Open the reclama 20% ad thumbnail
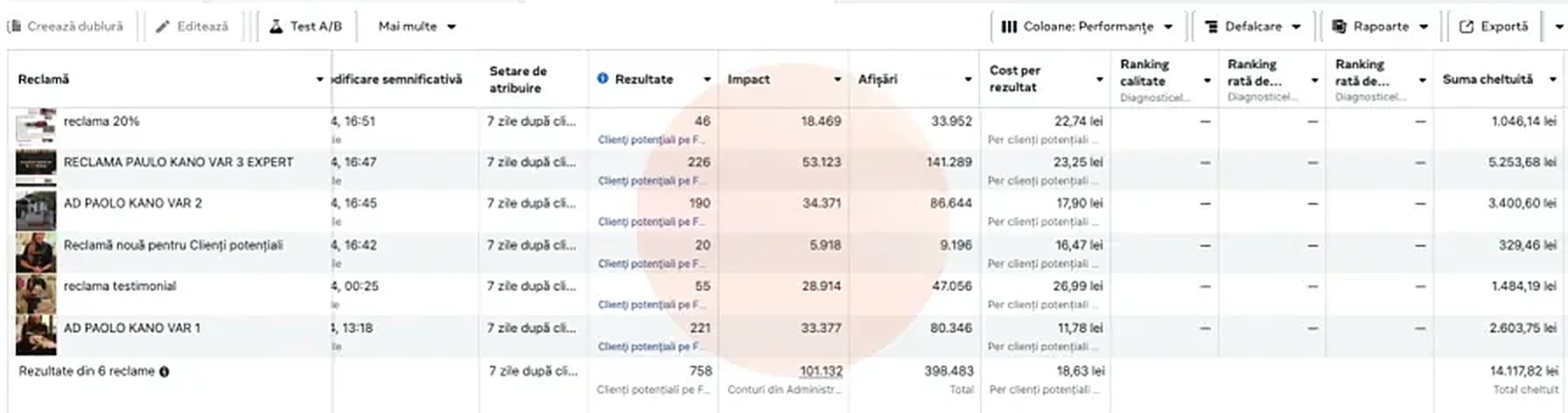The width and height of the screenshot is (1568, 413). [x=36, y=128]
